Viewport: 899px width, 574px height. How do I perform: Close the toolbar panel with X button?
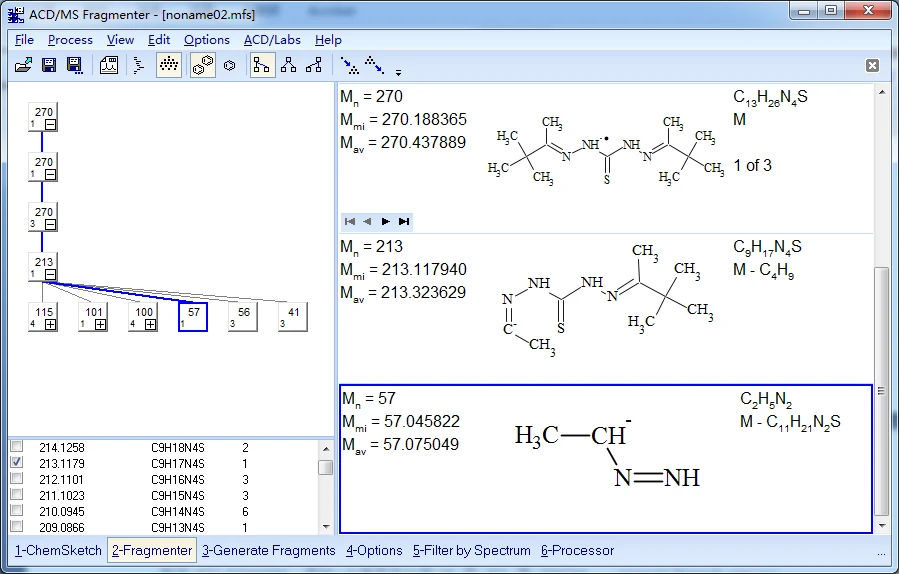tap(872, 65)
